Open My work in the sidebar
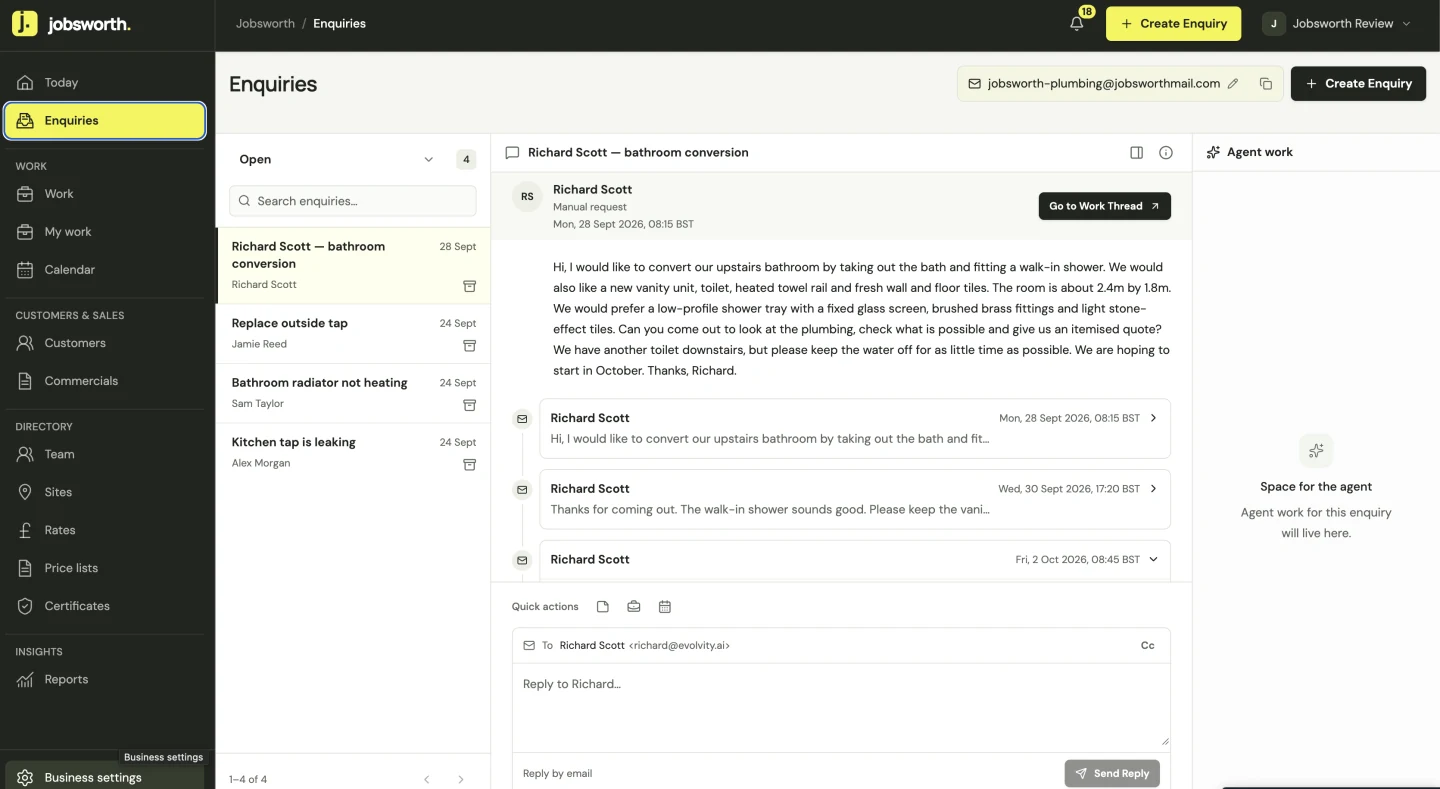This screenshot has height=789, width=1440. pos(105,232)
